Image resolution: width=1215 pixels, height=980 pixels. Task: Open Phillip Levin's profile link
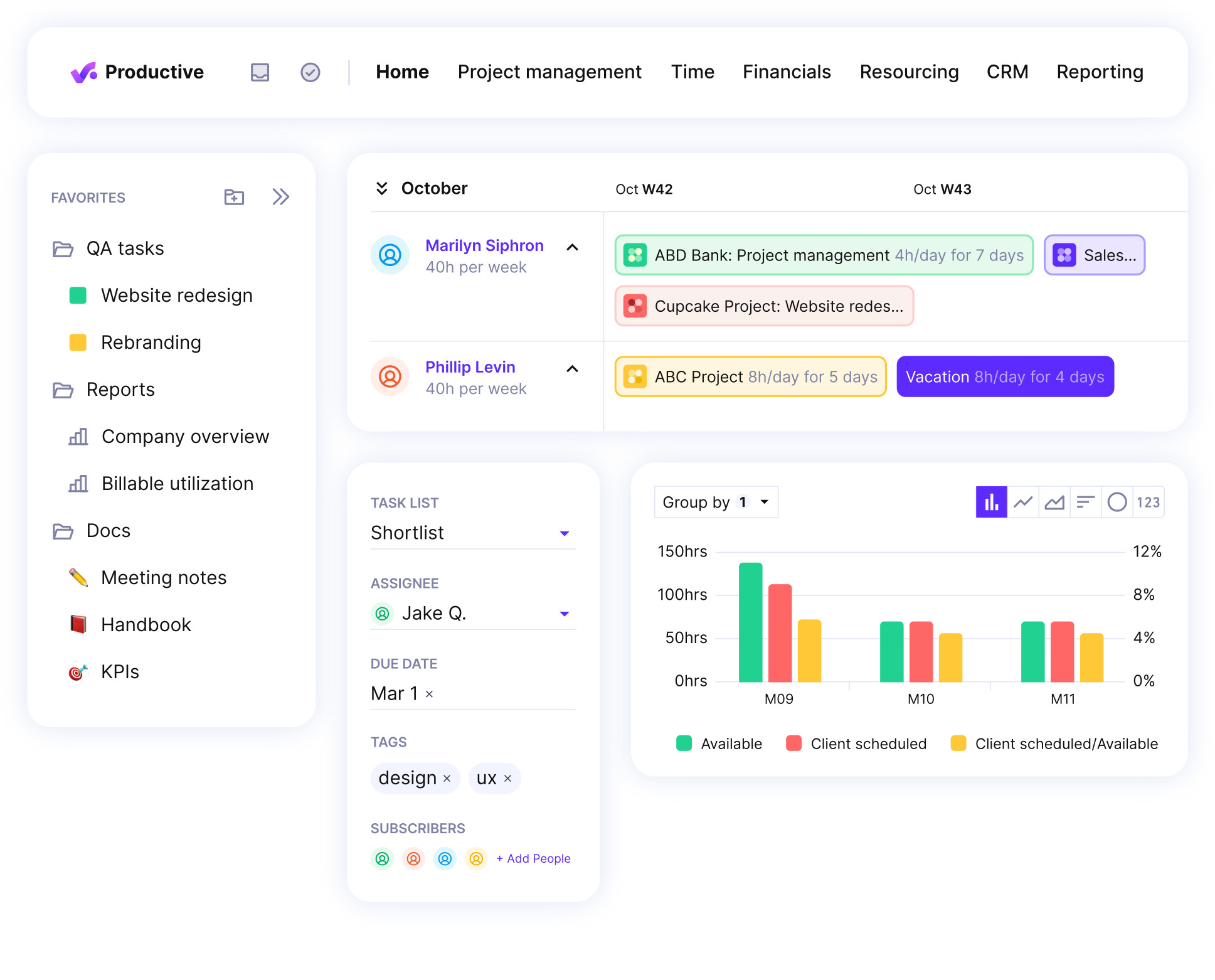click(470, 367)
